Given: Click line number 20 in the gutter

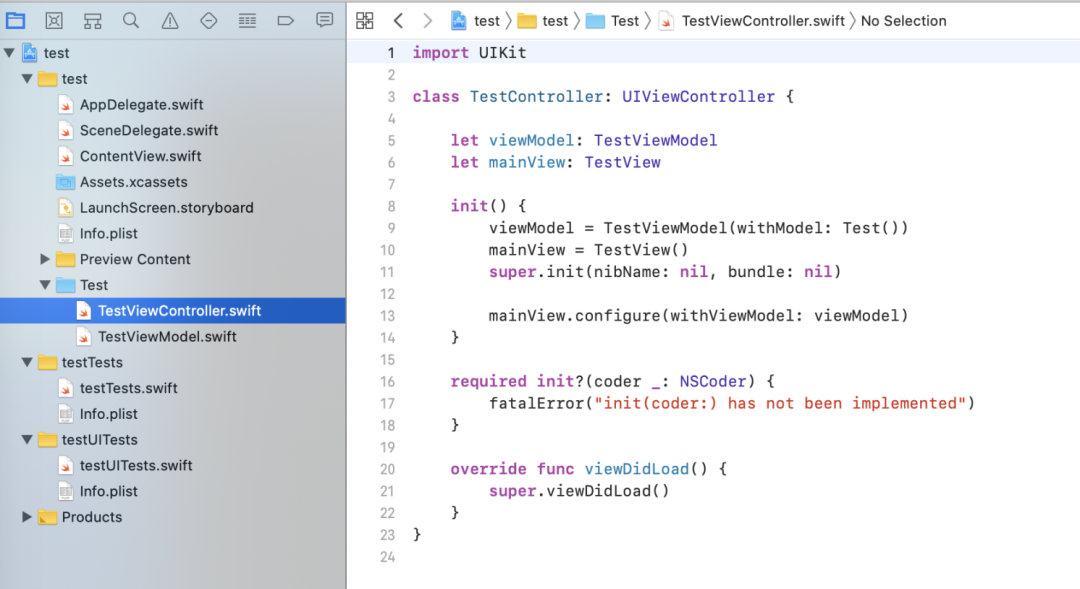Looking at the screenshot, I should click(388, 469).
